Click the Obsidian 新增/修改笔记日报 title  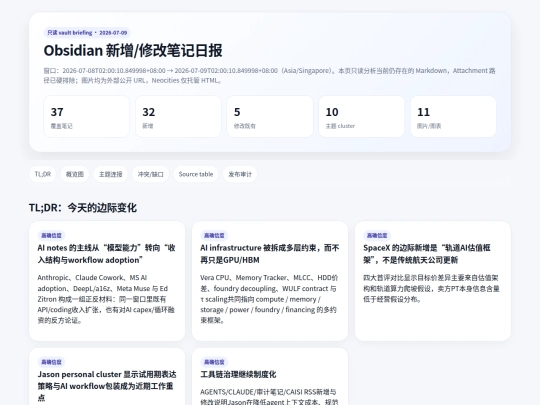click(x=133, y=51)
